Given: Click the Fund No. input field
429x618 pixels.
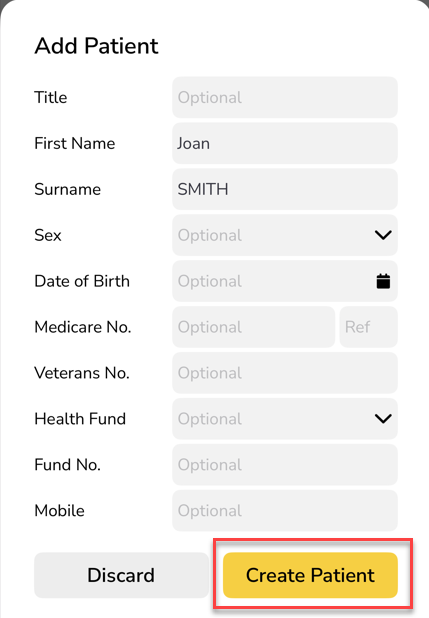Looking at the screenshot, I should [285, 465].
